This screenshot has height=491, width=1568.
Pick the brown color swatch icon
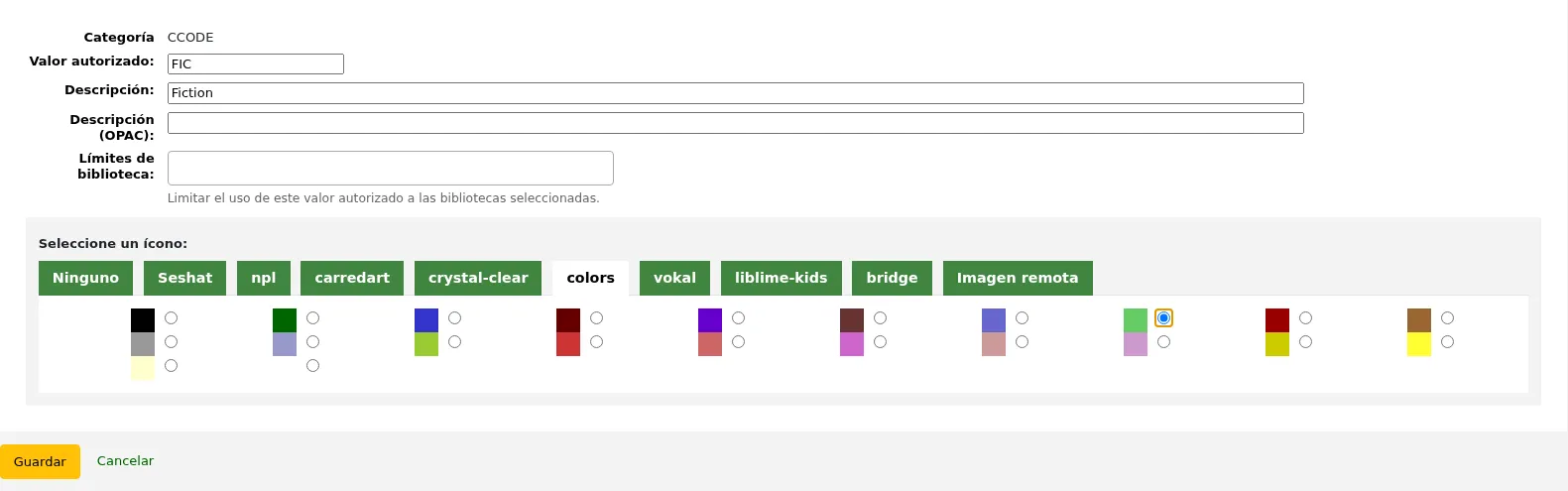pyautogui.click(x=1419, y=320)
